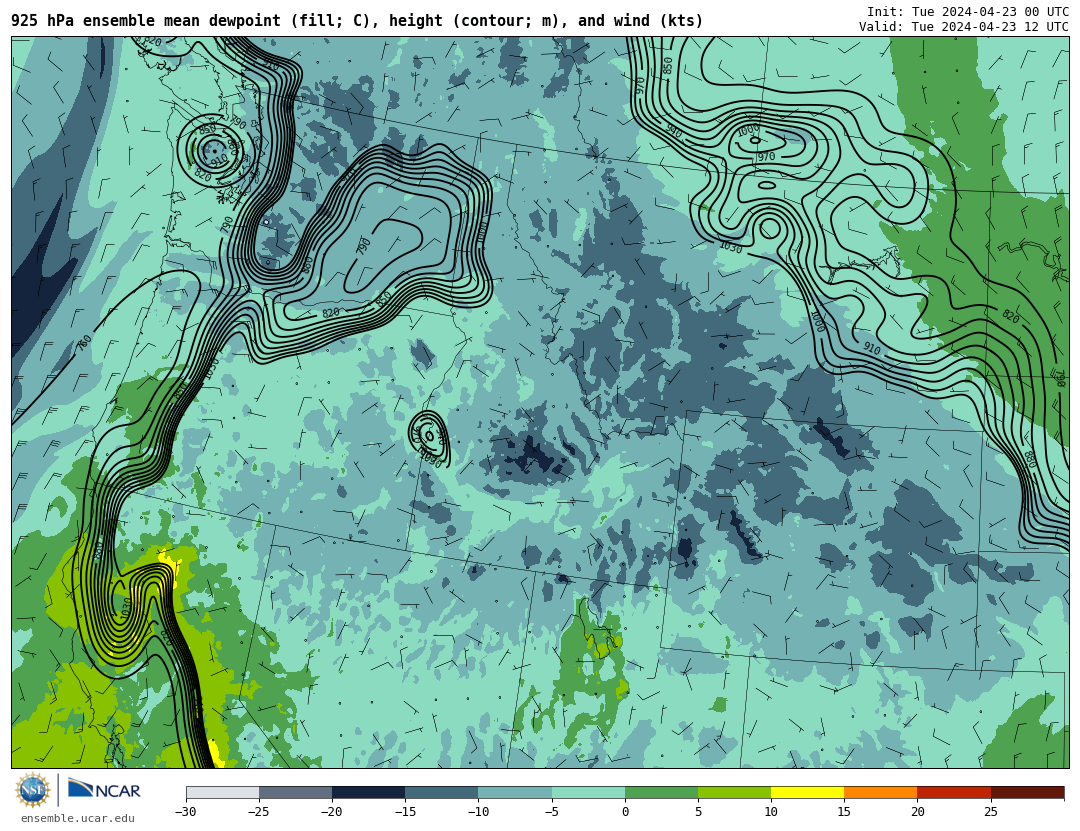Click the 10 to 15 yellow colorbar swatch
This screenshot has width=1080, height=831.
pos(807,792)
